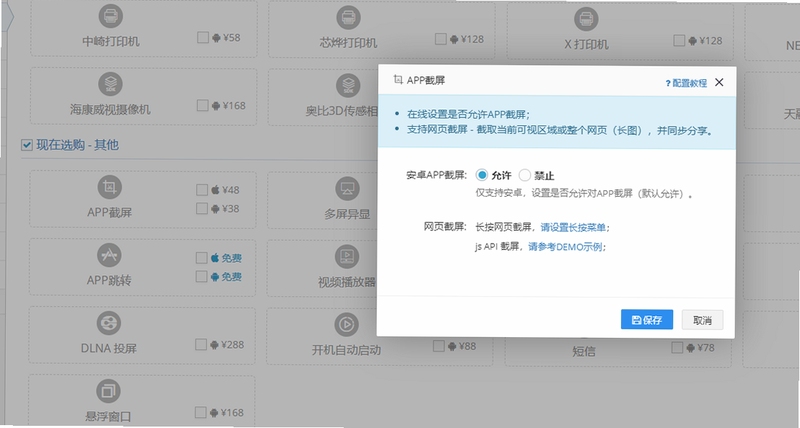The image size is (800, 428).
Task: Select the 禁止 radio option
Action: point(524,175)
